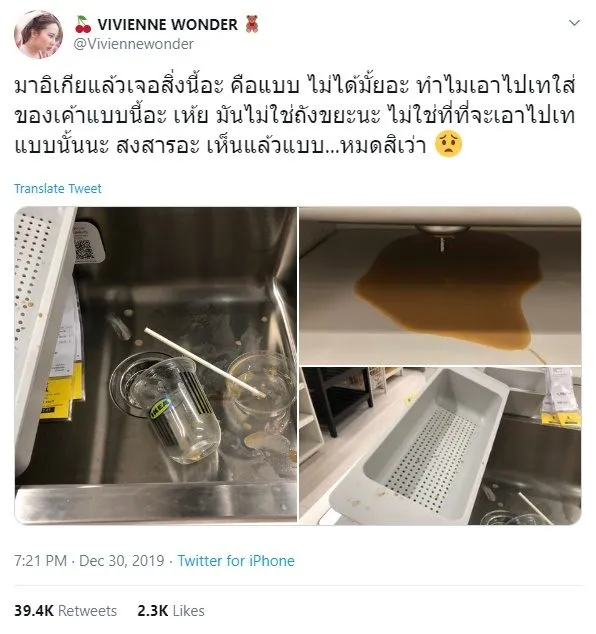Viewport: 596px width, 634px height.
Task: Click the teddy bear emoji after the name
Action: 252,24
